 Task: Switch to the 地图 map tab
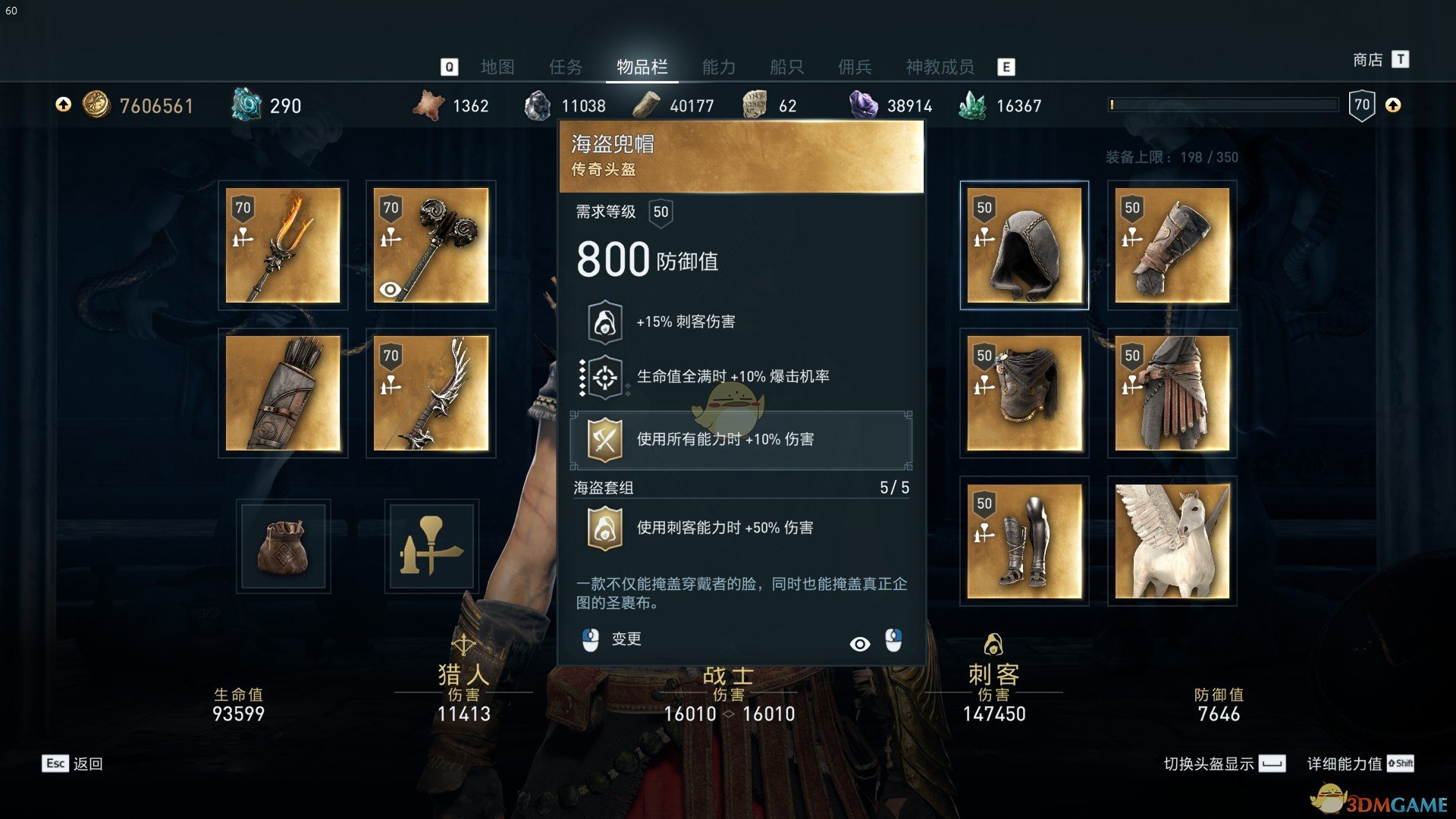point(497,67)
